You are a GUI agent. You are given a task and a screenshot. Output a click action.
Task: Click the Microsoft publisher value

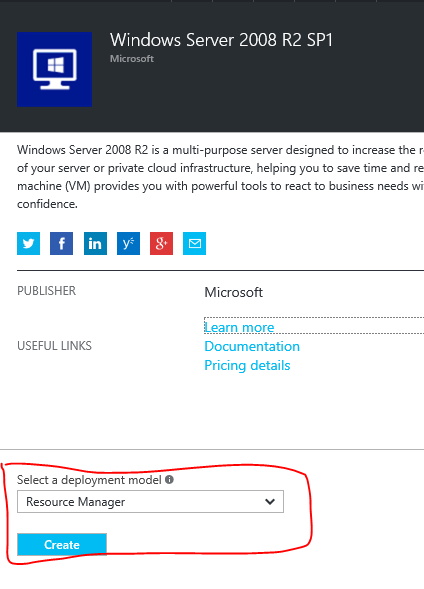(234, 292)
